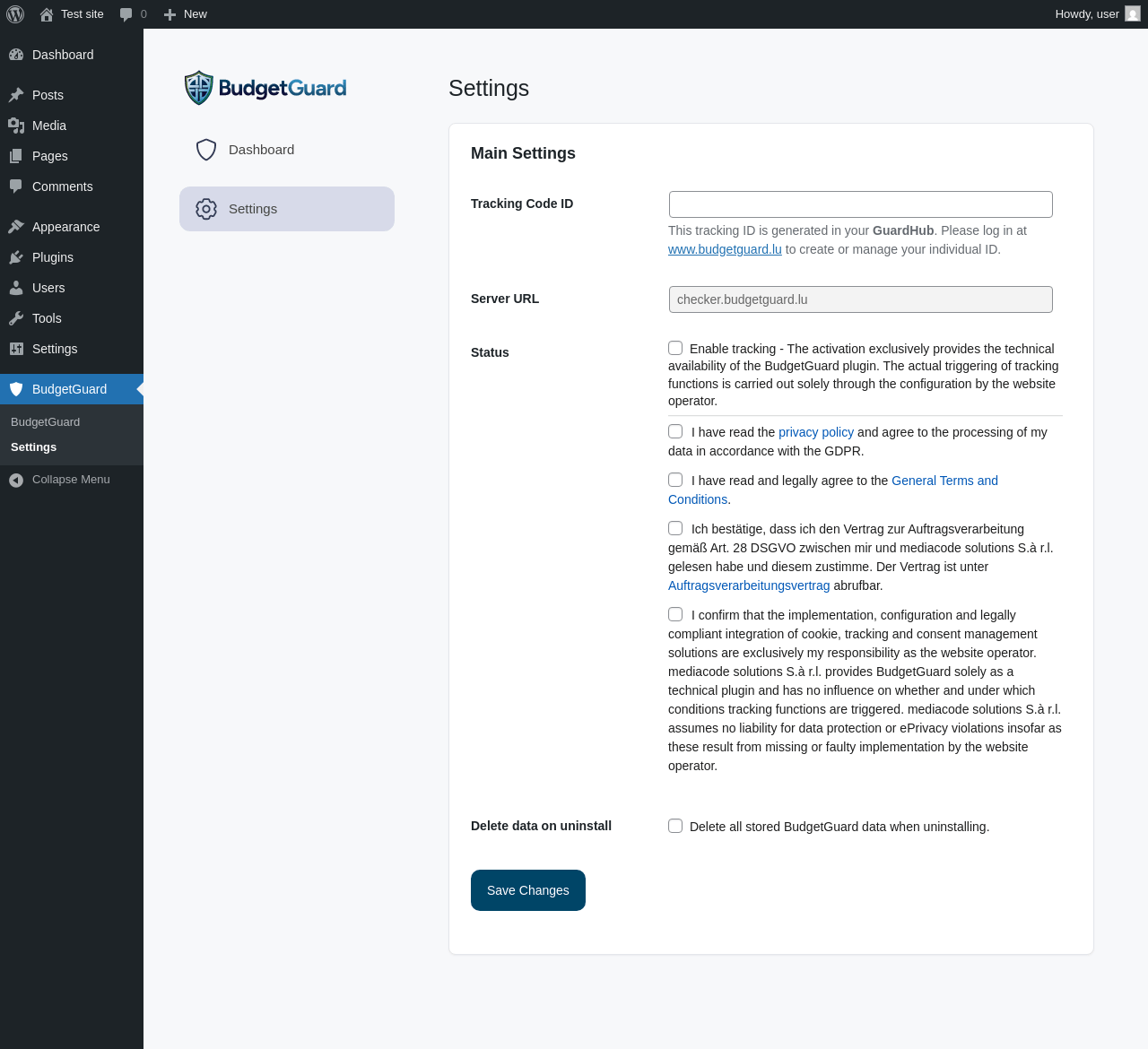Check Delete all stored BudgetGuard data
The height and width of the screenshot is (1049, 1148).
tap(675, 826)
